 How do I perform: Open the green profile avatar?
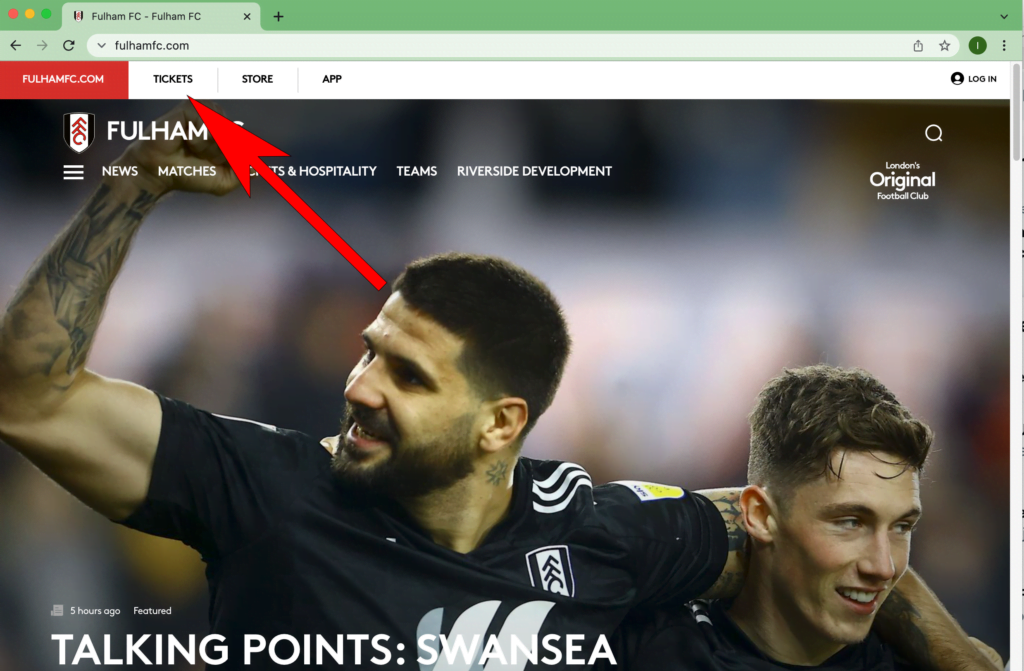(x=977, y=46)
